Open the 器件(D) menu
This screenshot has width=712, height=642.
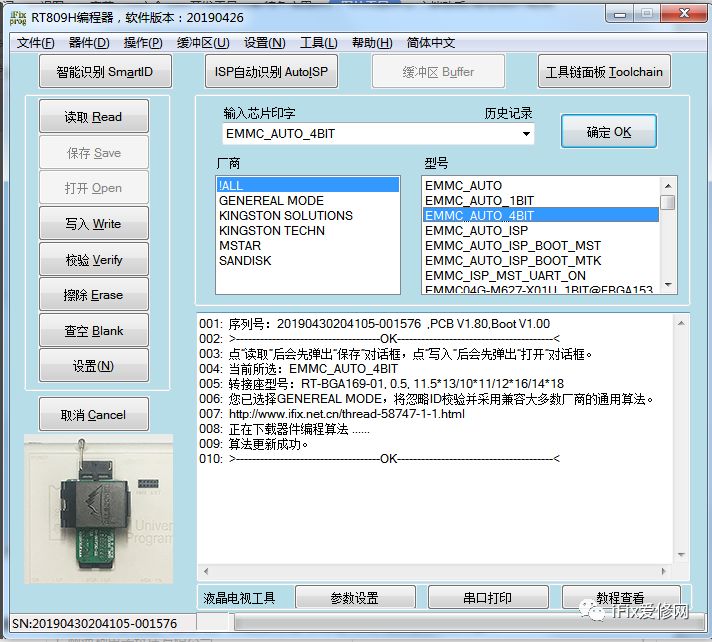(x=89, y=43)
